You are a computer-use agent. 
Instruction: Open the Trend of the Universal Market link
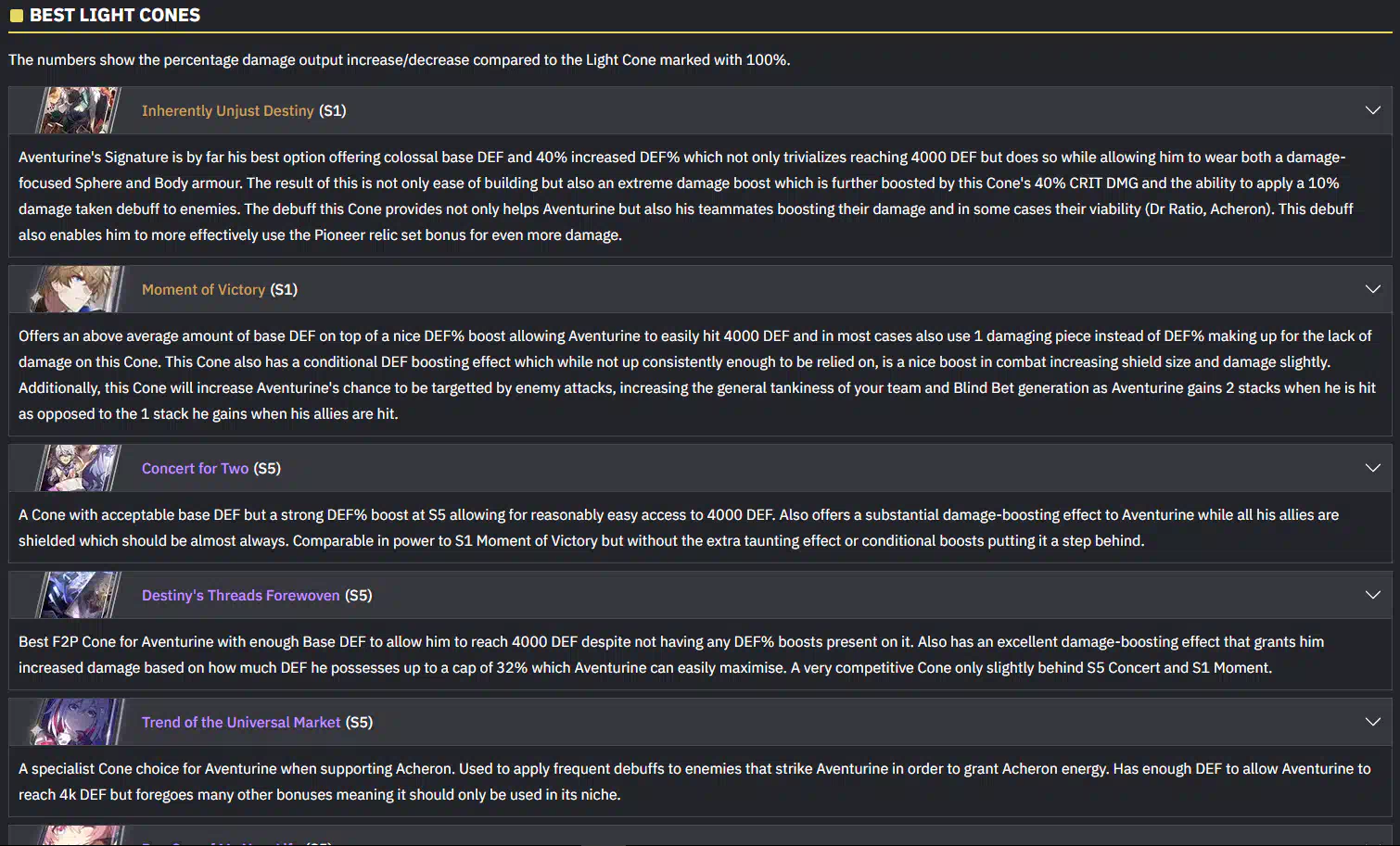(x=241, y=722)
